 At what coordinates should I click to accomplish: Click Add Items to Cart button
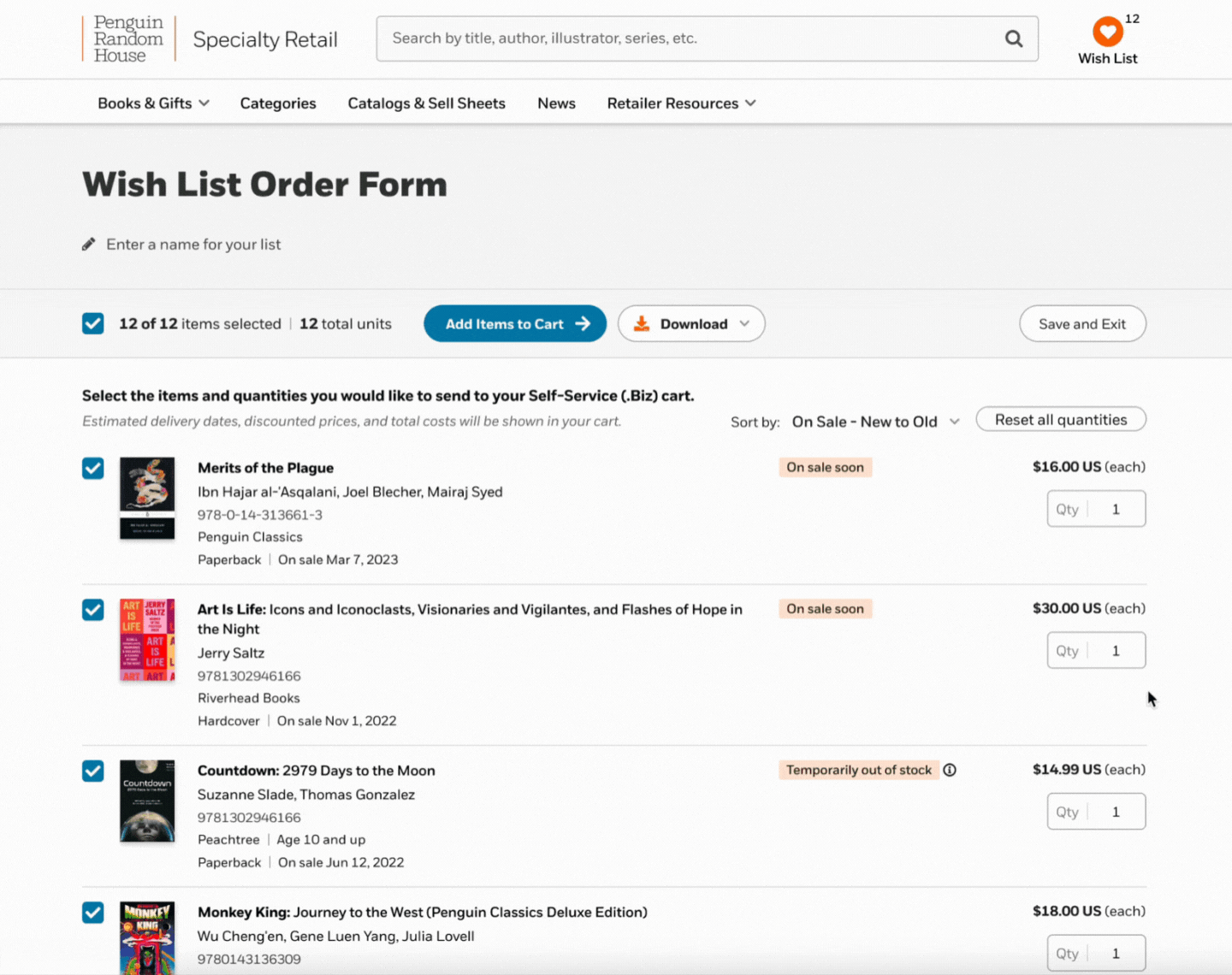pyautogui.click(x=515, y=323)
